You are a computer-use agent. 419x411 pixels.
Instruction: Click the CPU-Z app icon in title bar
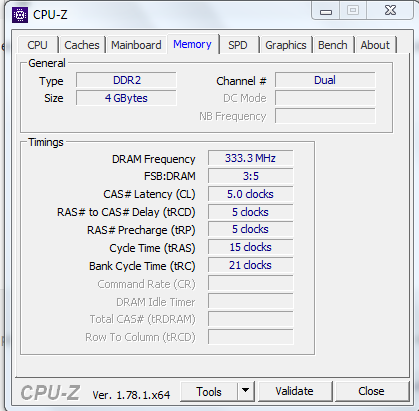20,15
